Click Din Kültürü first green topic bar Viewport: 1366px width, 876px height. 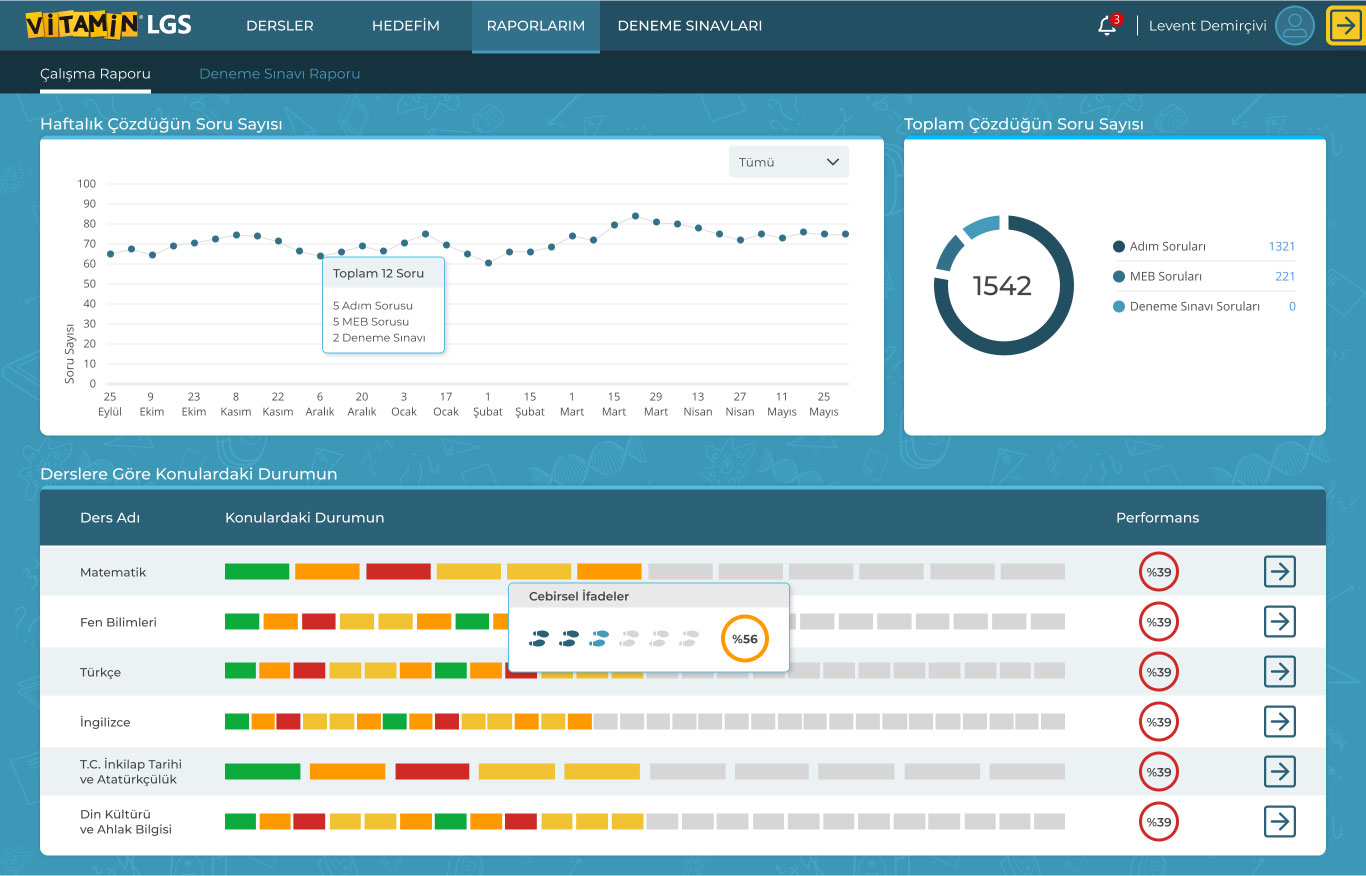[x=240, y=822]
